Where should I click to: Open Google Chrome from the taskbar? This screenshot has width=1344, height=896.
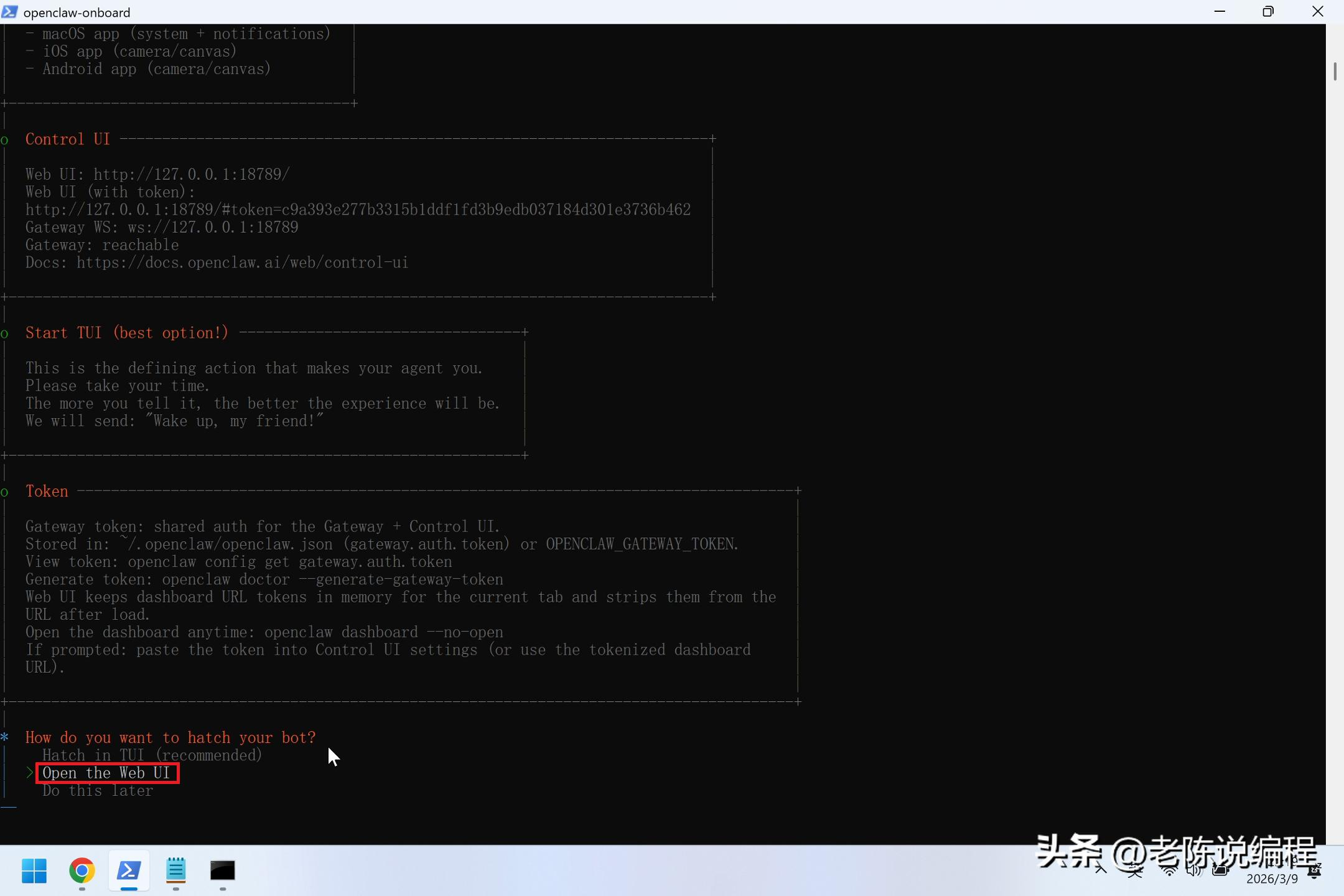(82, 870)
